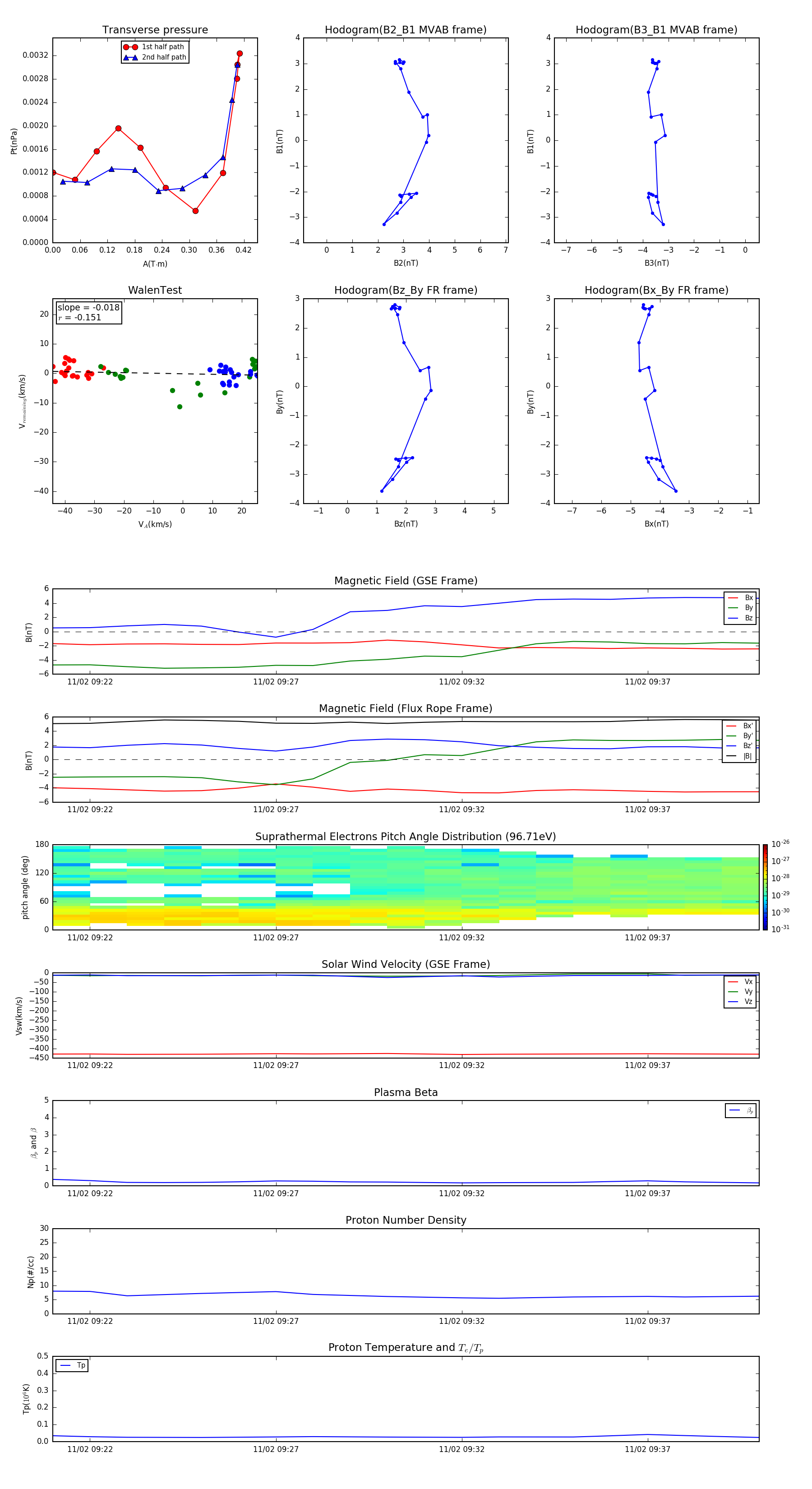Click the 'Np(#/cc)' axis label
The image size is (812, 1489).
(x=31, y=1272)
